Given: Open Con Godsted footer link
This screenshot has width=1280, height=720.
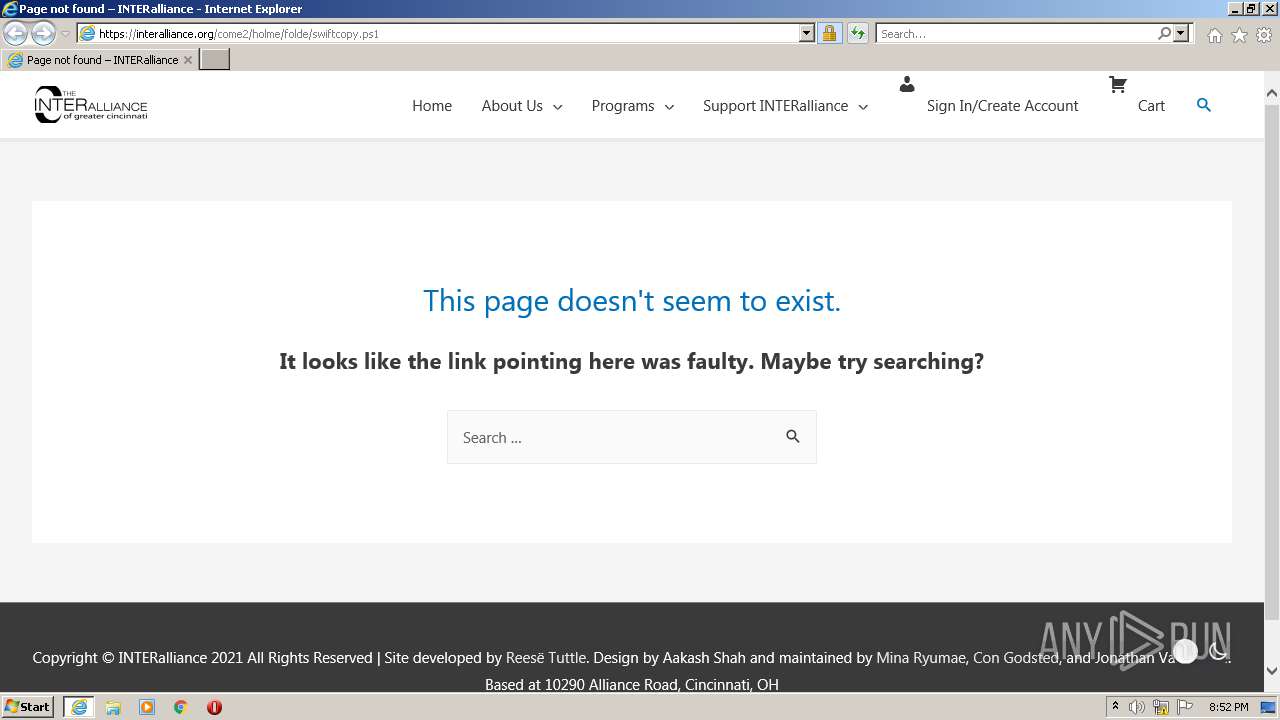Looking at the screenshot, I should click(x=1015, y=657).
